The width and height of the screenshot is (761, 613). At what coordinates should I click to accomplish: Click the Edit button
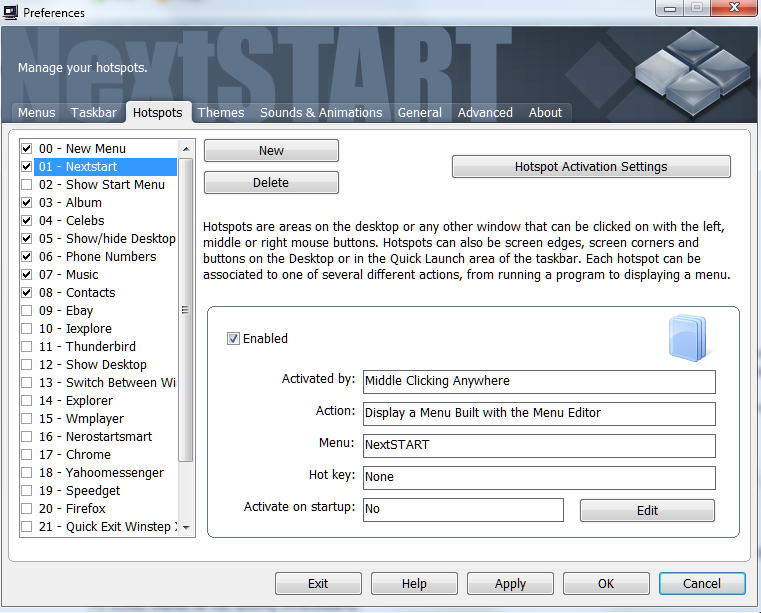point(647,511)
